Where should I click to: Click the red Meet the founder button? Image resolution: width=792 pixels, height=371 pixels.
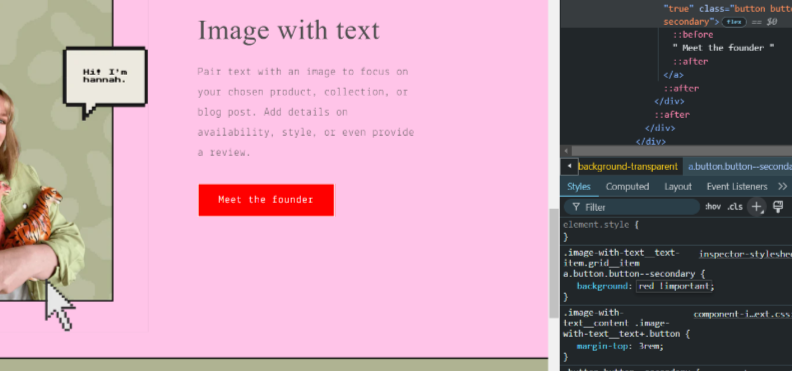point(266,200)
